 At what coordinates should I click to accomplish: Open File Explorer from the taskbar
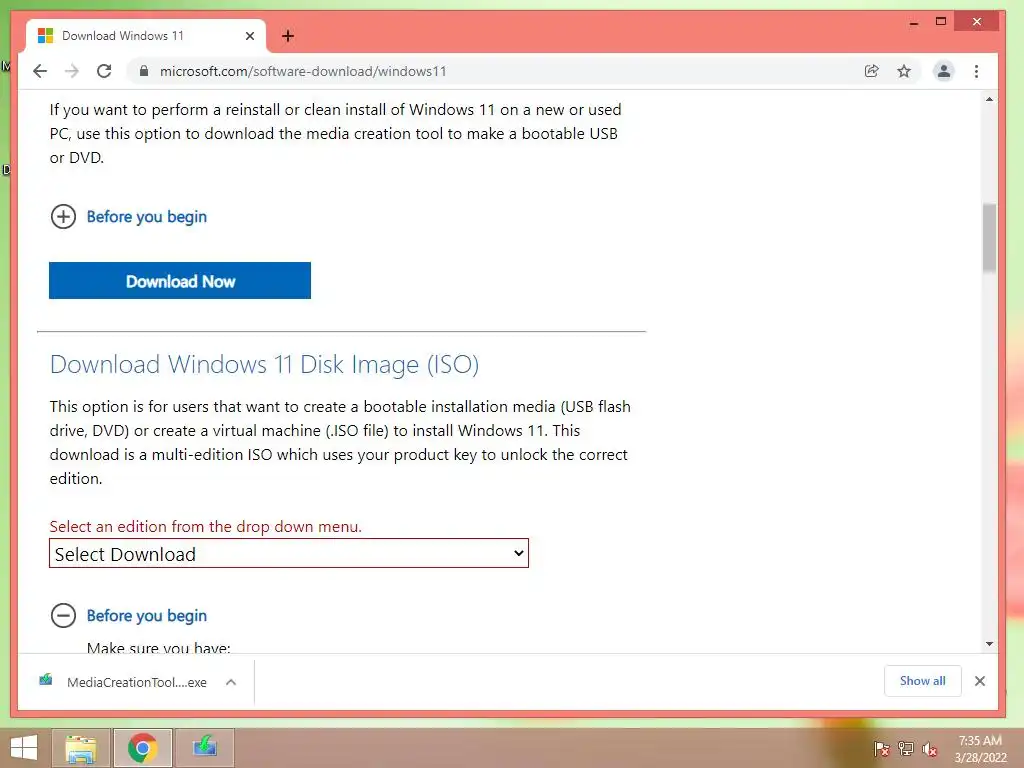[x=81, y=748]
